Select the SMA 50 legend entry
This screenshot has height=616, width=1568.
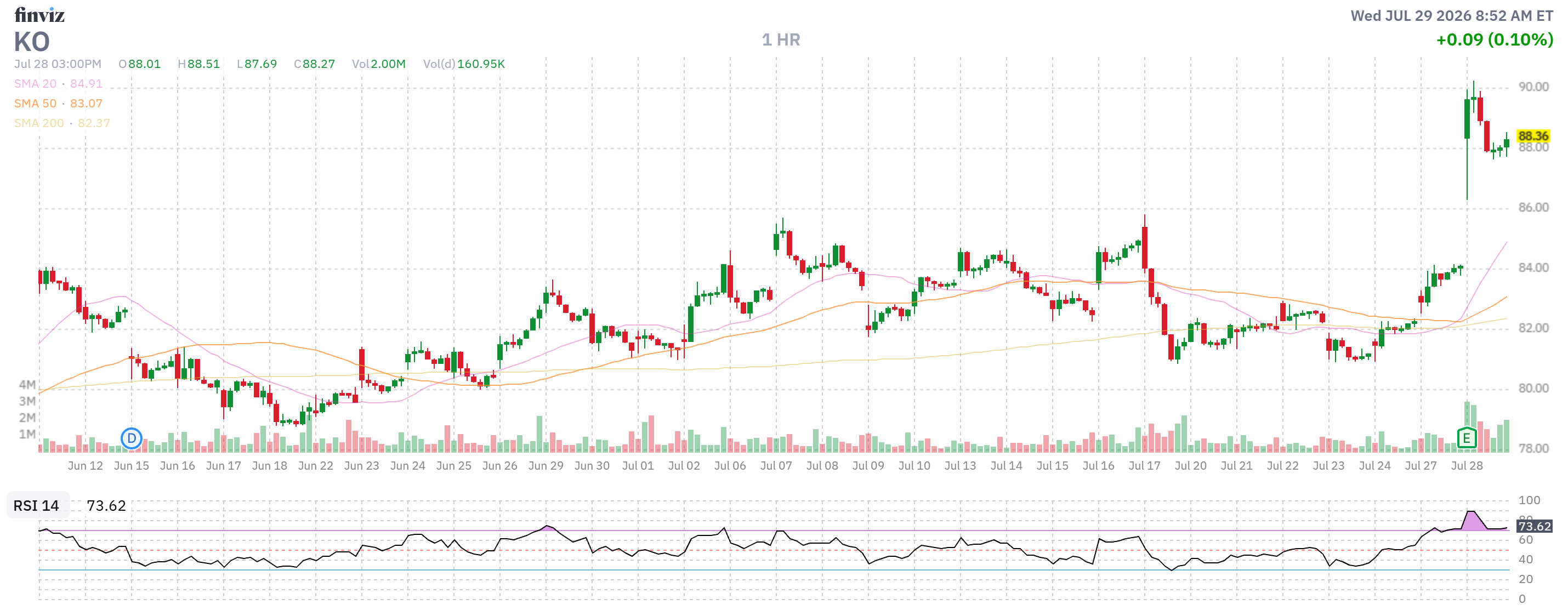[58, 104]
